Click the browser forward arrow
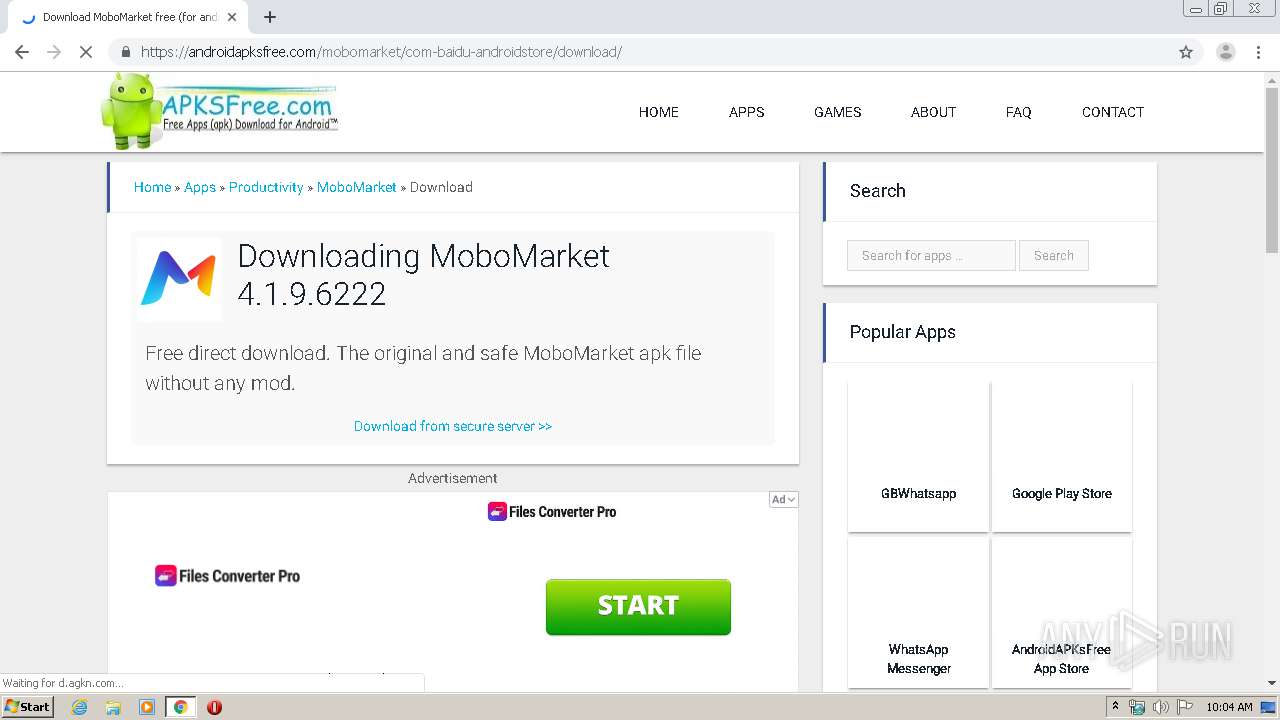This screenshot has height=720, width=1280. pos(54,52)
